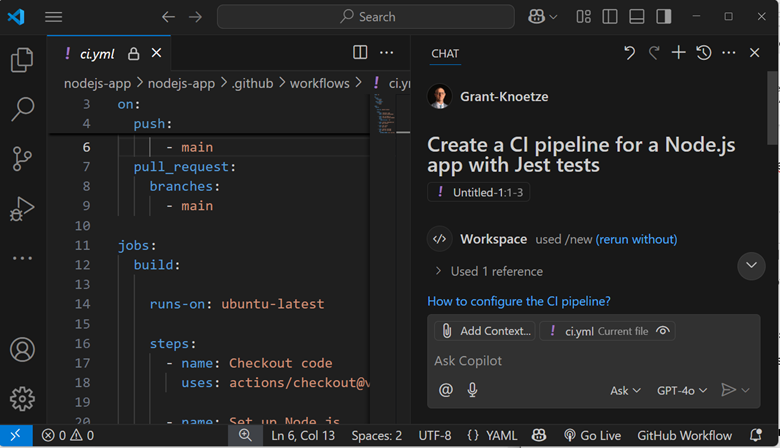This screenshot has height=448, width=780.
Task: Open the GPT-4o model dropdown
Action: tap(682, 390)
